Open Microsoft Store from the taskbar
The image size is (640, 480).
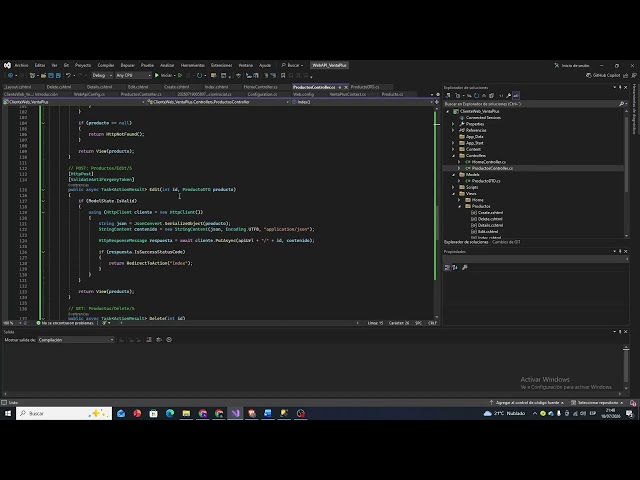click(x=153, y=413)
